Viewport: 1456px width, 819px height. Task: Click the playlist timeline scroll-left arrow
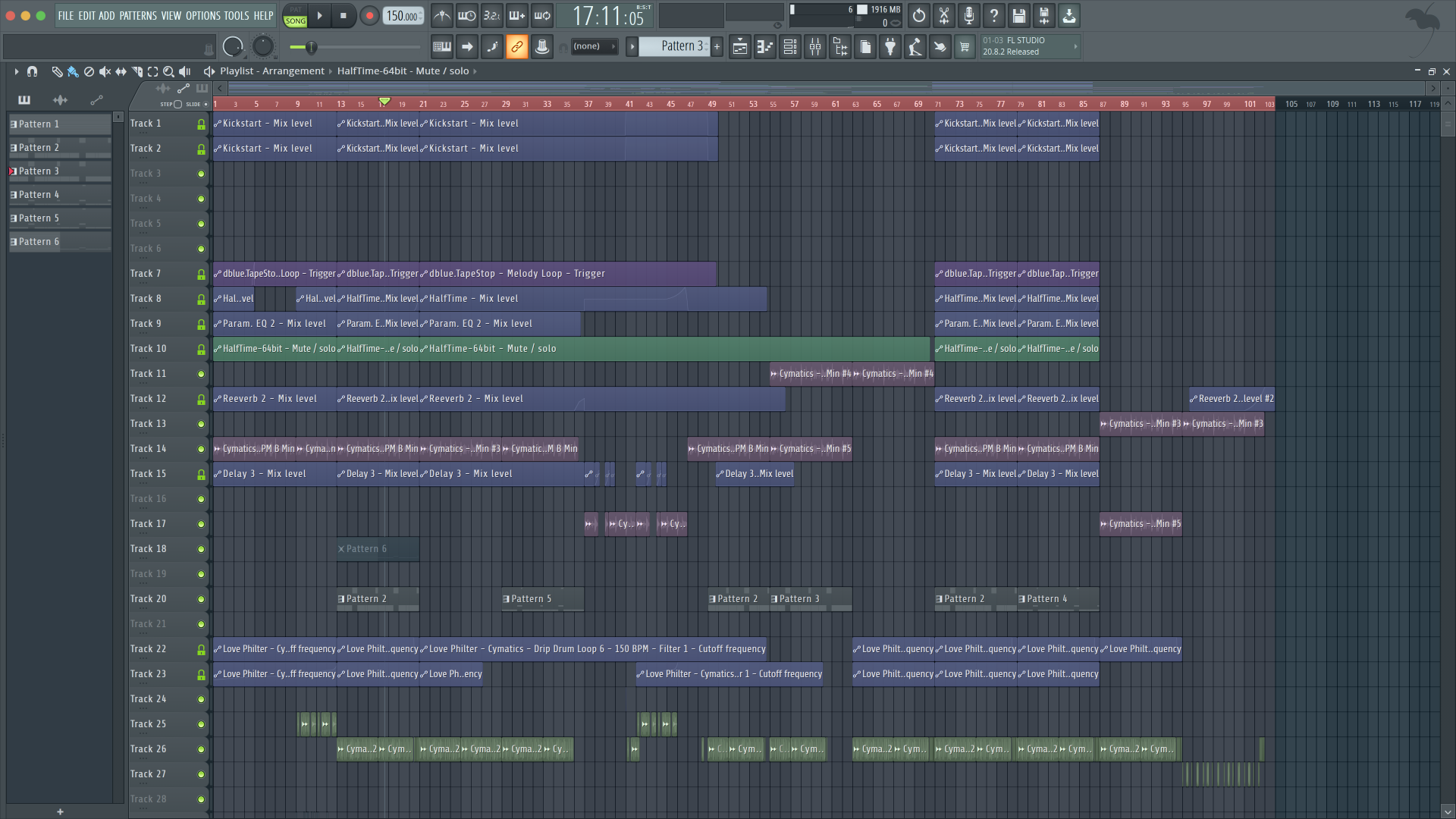point(220,88)
